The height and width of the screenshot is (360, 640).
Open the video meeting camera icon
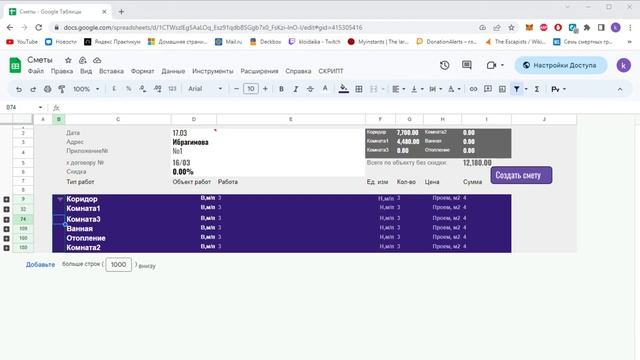[491, 65]
